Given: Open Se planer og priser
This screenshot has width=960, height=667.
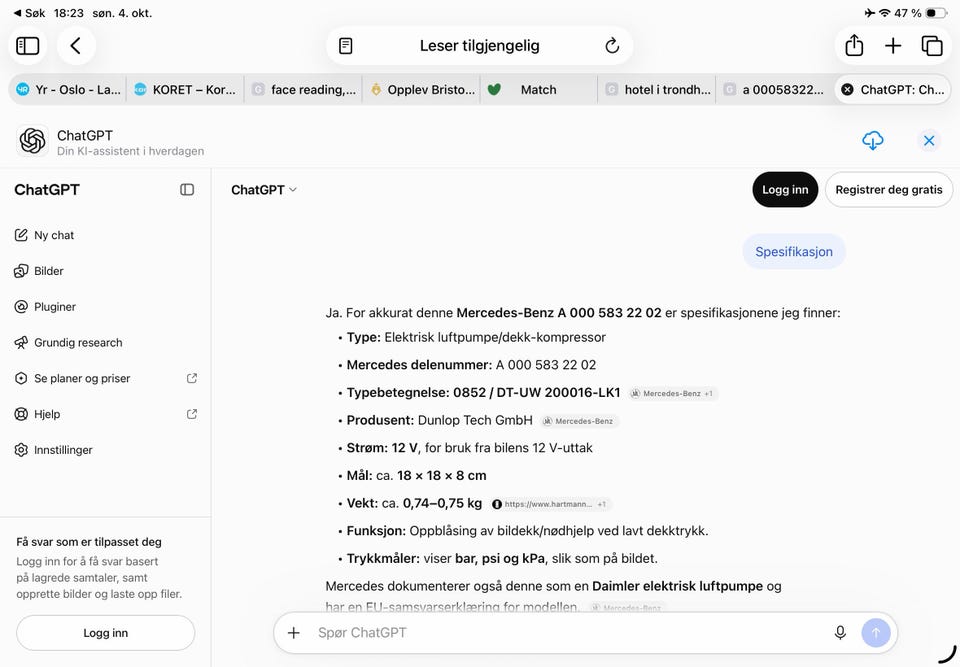Looking at the screenshot, I should pyautogui.click(x=105, y=379).
